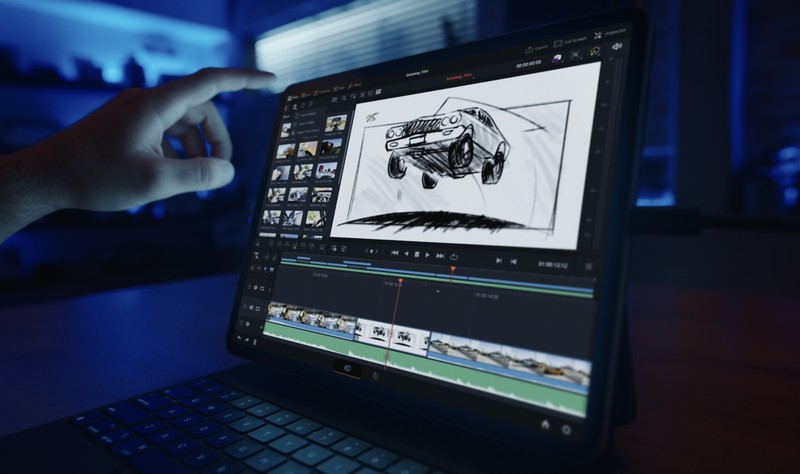
Task: Click the green audio track waveform
Action: coord(423,370)
